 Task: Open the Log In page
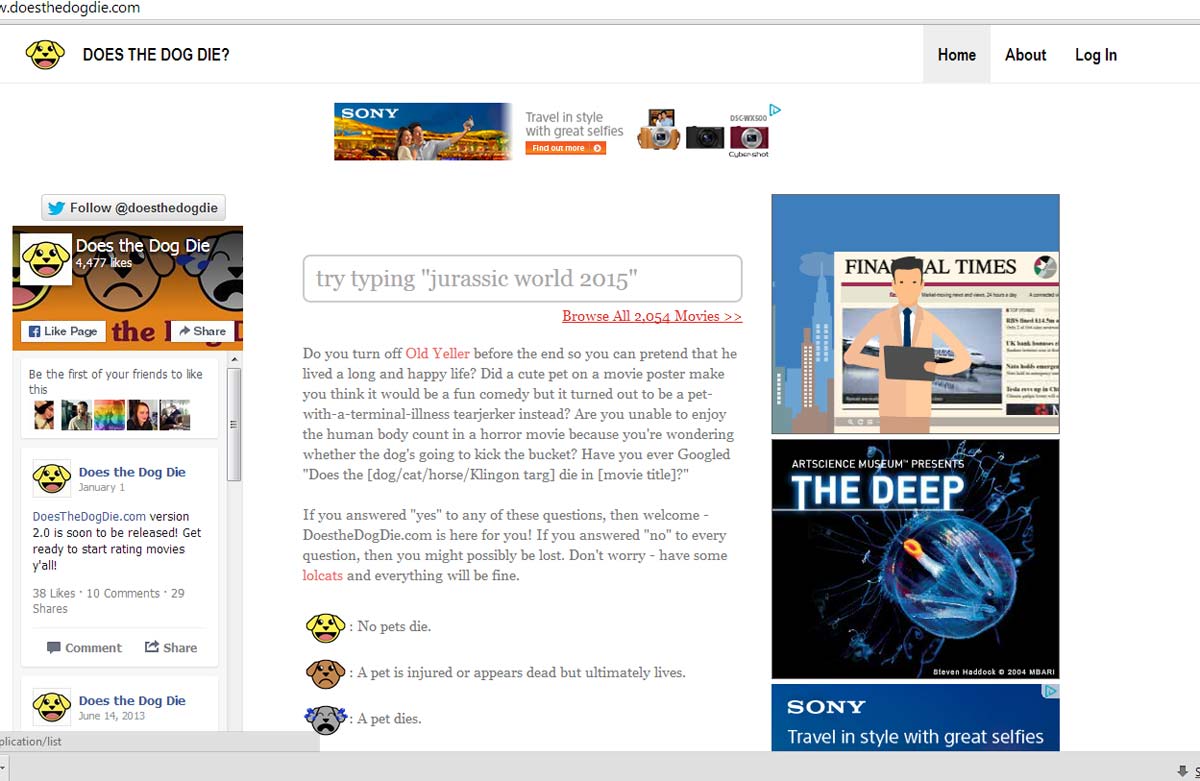click(x=1096, y=55)
